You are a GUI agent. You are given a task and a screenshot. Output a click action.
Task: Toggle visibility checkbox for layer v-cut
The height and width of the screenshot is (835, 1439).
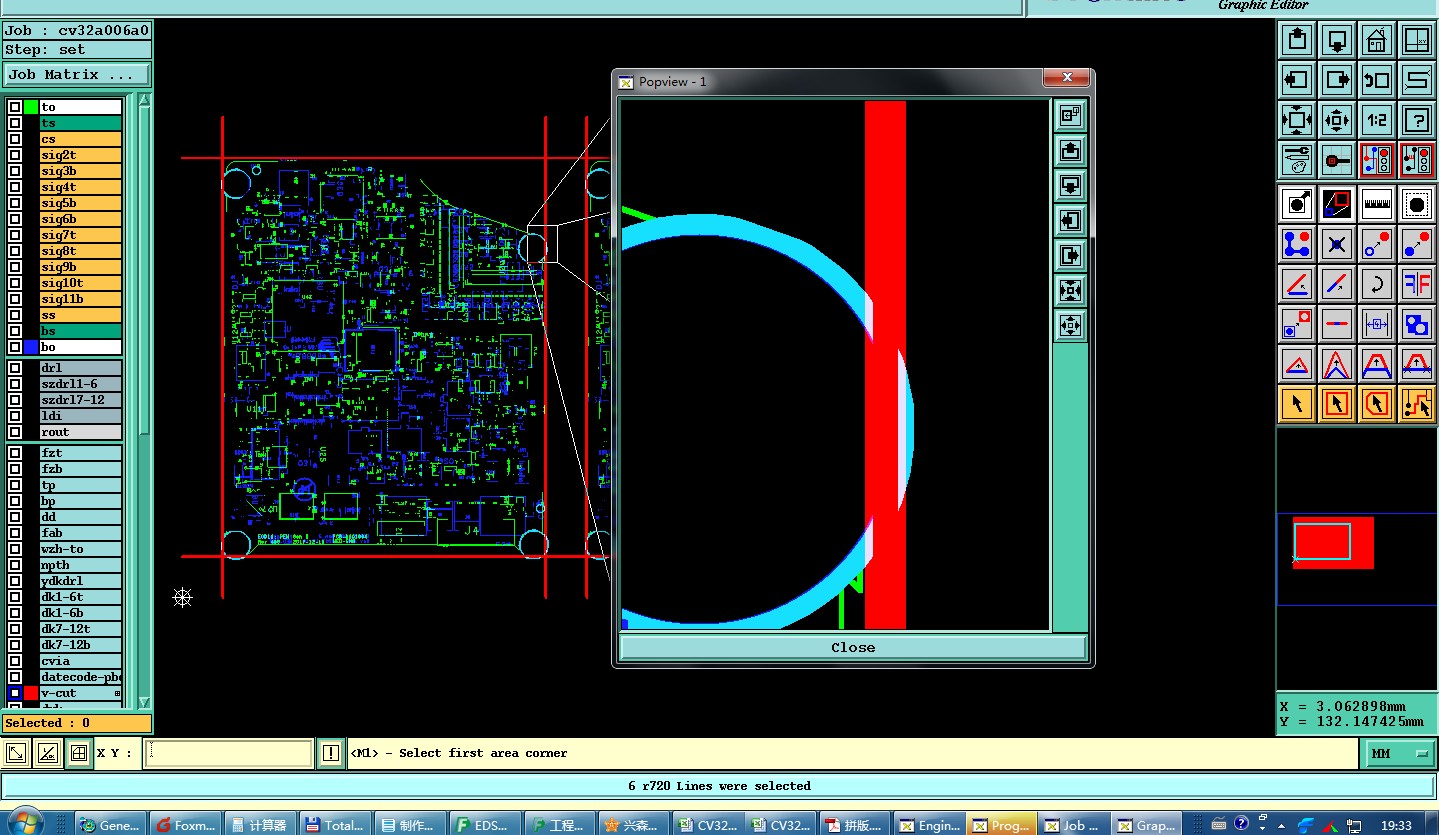pyautogui.click(x=15, y=693)
